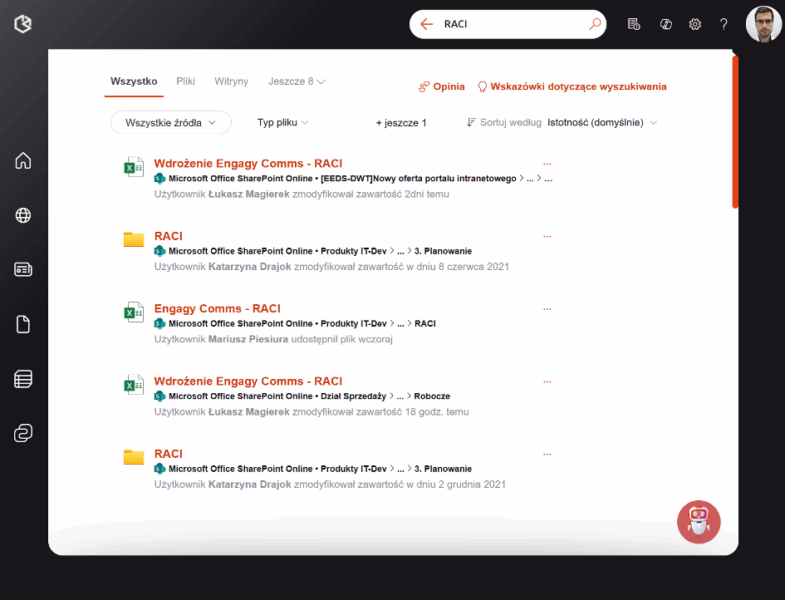Click Katarzyna Drajok in 8 czerwca 2021 result
785x600 pixels.
click(x=249, y=266)
